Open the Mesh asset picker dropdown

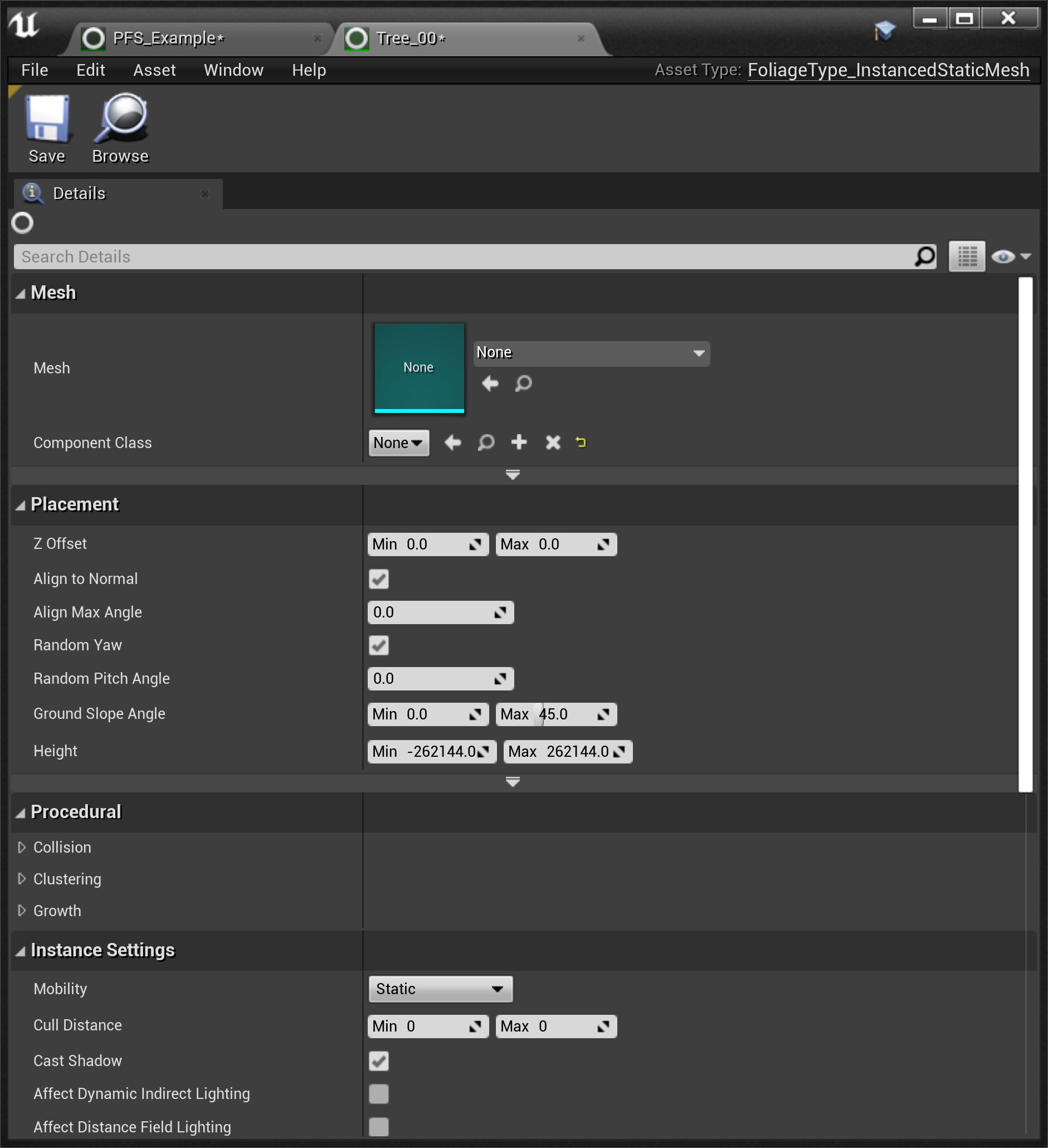pos(591,353)
